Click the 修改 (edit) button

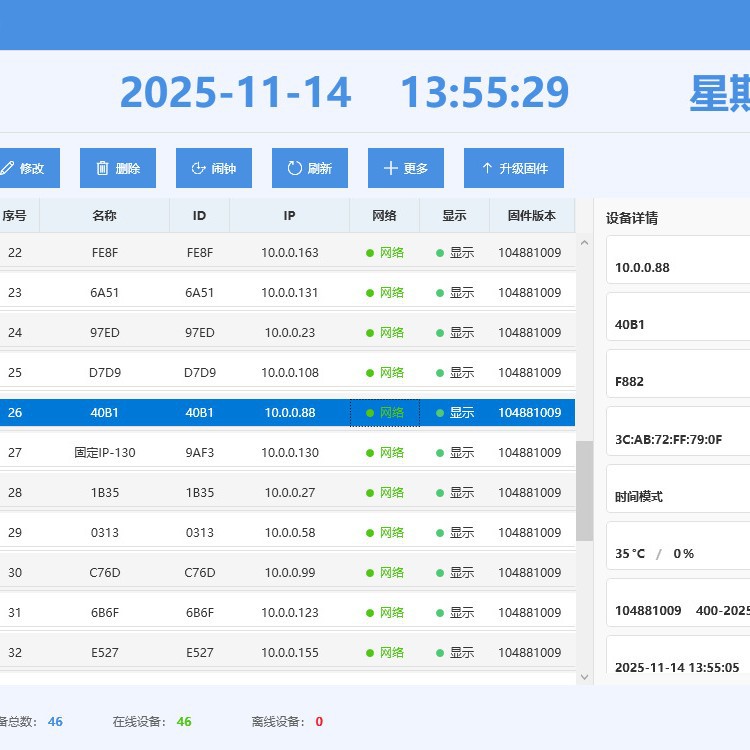tap(29, 168)
